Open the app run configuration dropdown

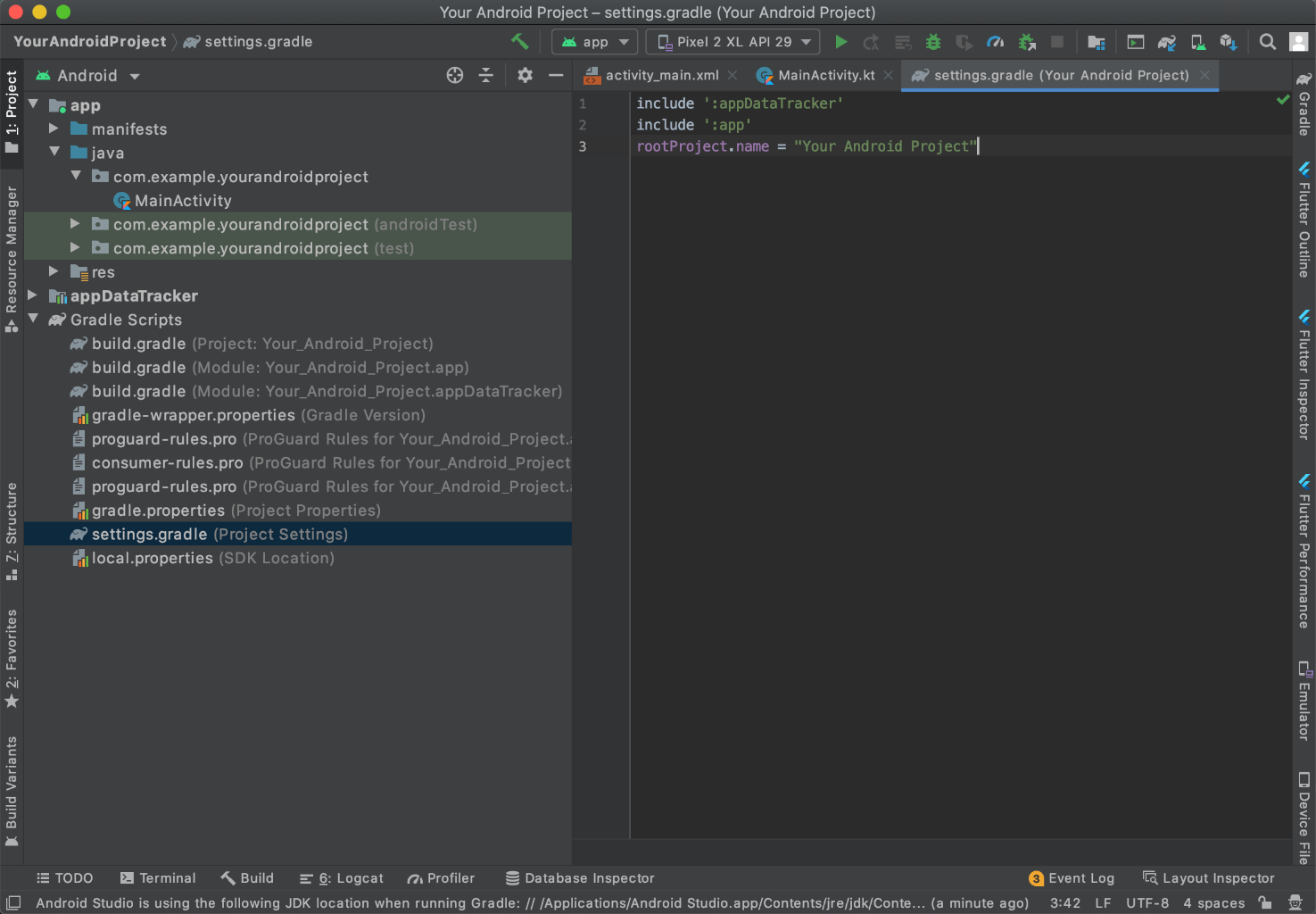595,42
